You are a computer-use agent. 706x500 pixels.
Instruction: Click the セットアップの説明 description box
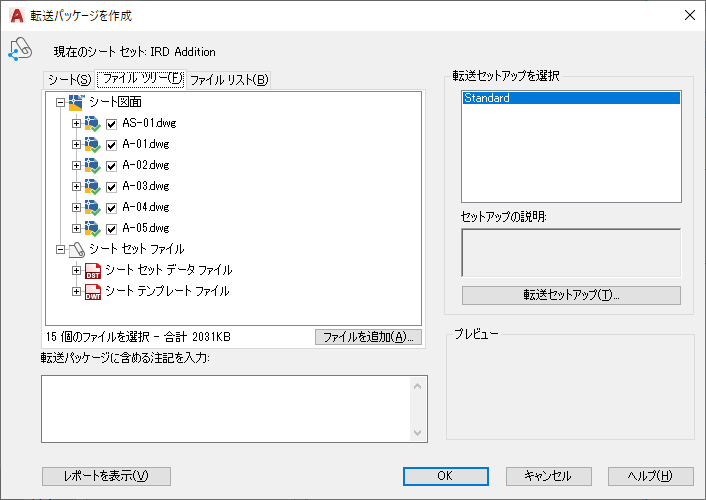coord(571,253)
